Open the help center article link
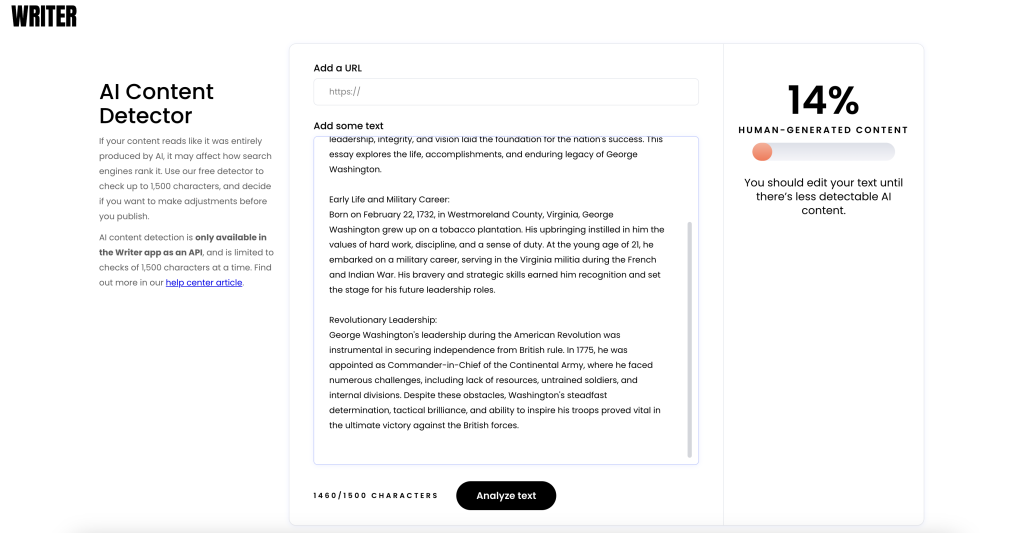Viewport: 1024px width, 533px height. tap(204, 282)
